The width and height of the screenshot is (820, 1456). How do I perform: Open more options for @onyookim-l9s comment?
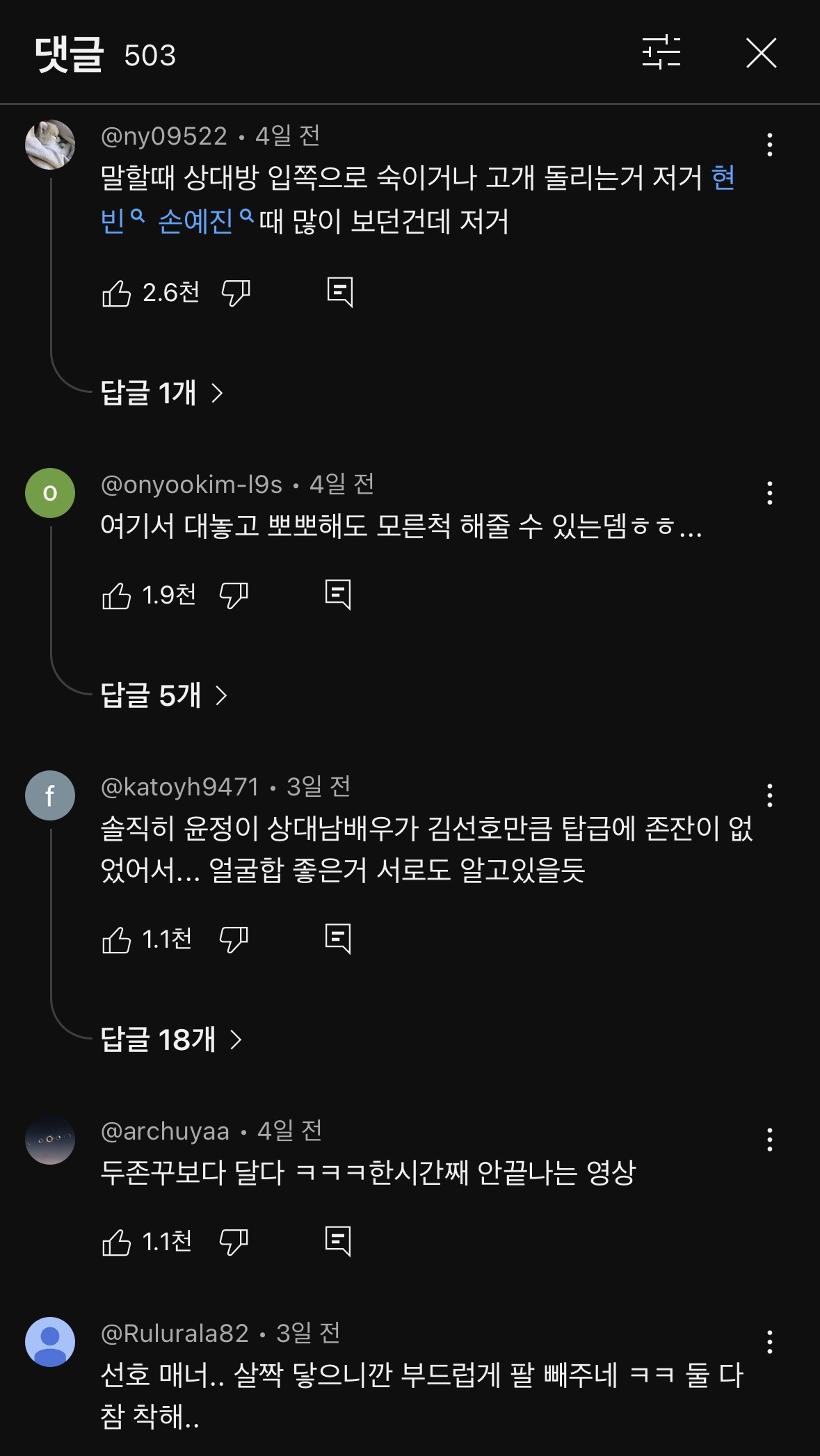point(769,493)
